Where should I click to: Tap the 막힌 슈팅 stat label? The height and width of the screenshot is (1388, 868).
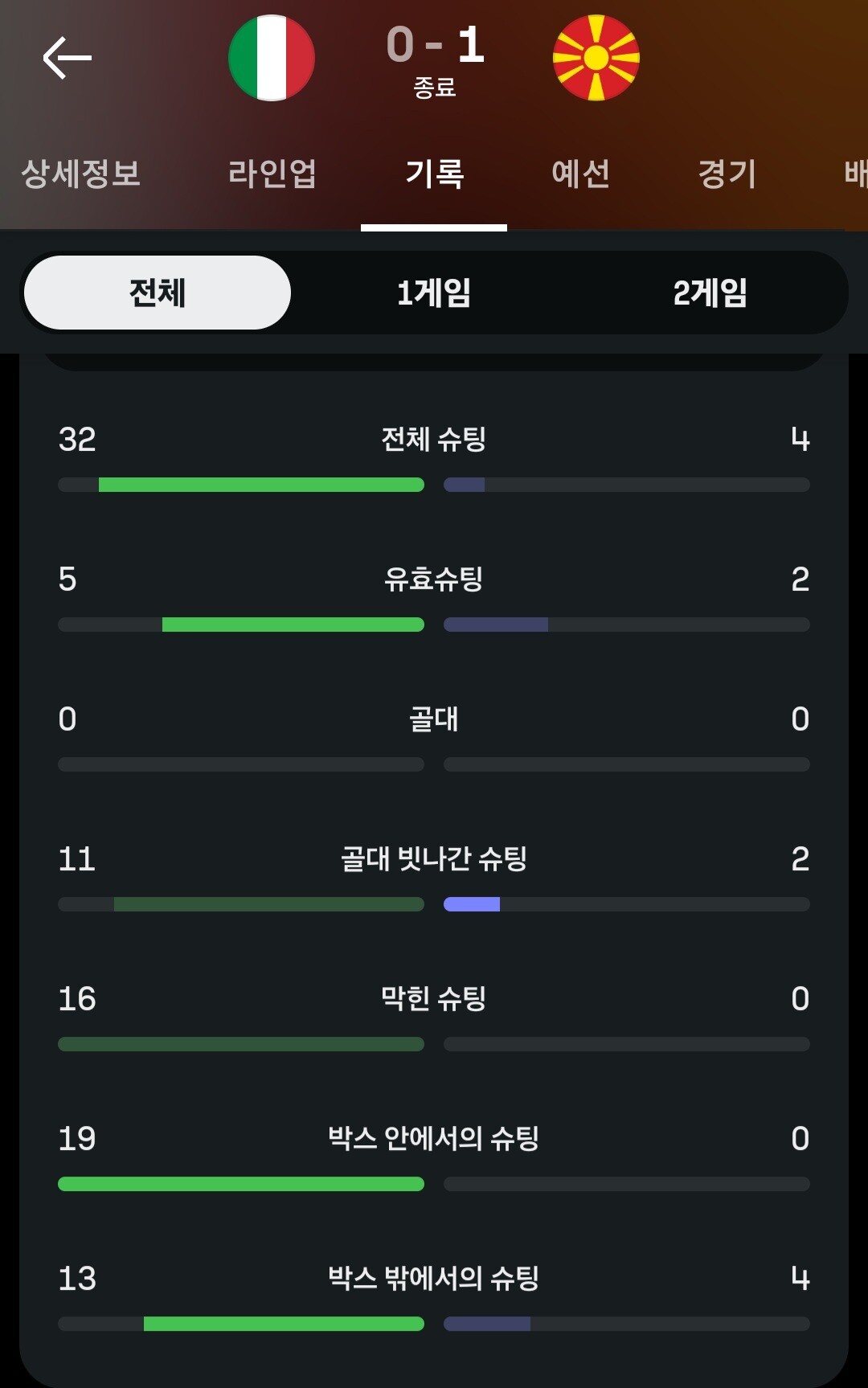pos(434,998)
